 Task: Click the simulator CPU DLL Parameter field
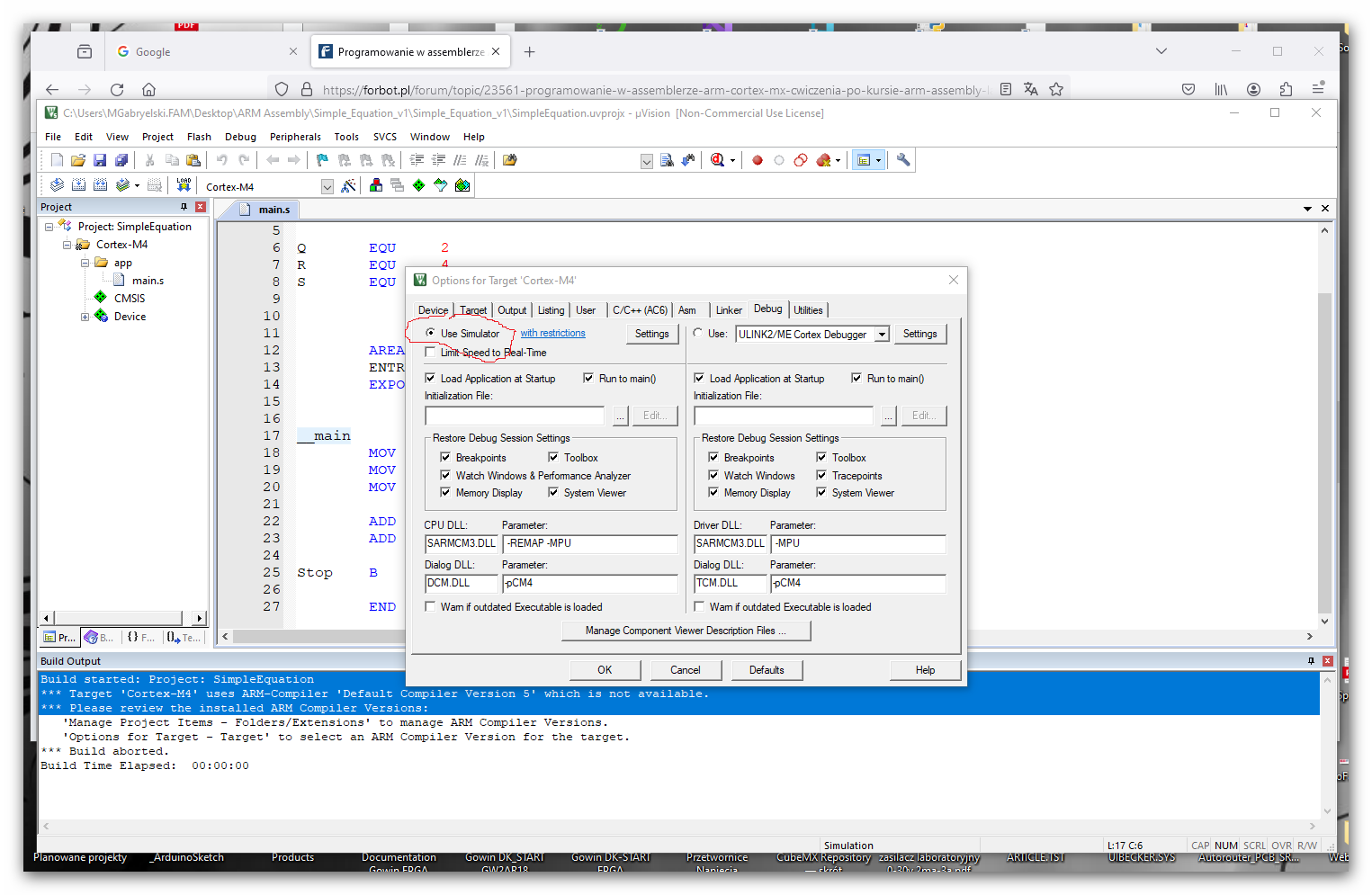pos(589,543)
